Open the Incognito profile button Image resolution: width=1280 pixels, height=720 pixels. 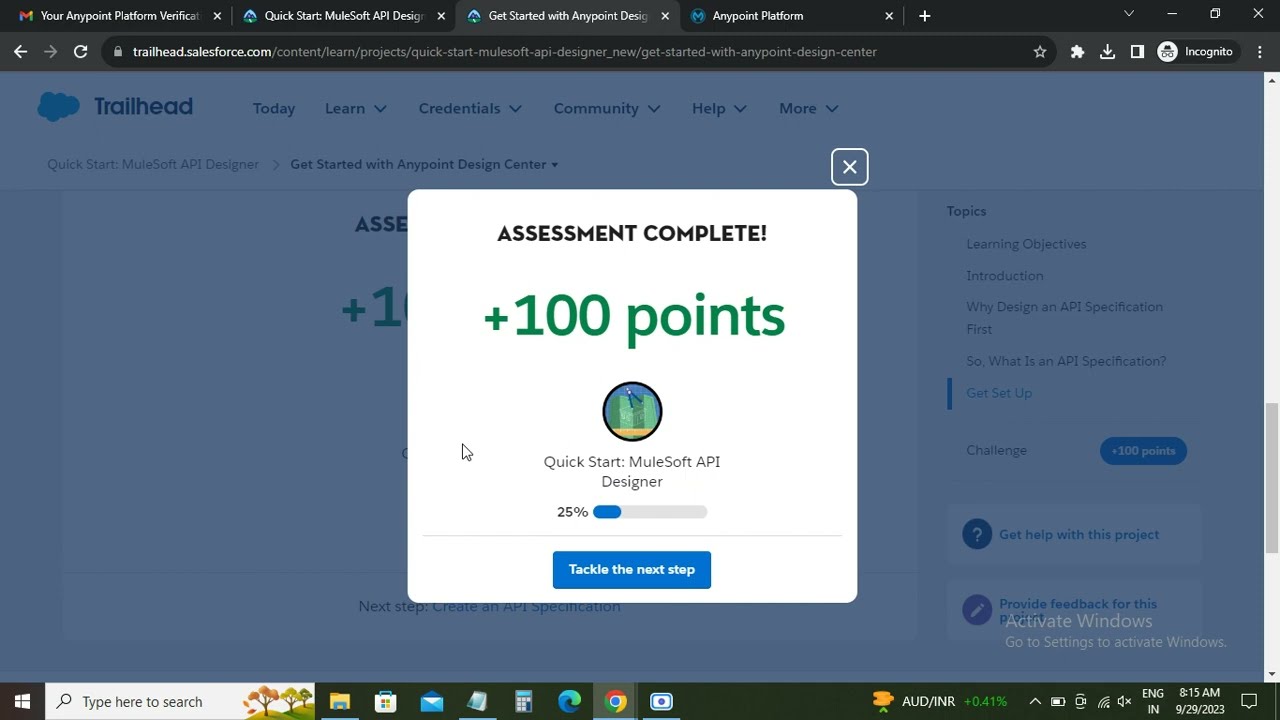[x=1196, y=52]
